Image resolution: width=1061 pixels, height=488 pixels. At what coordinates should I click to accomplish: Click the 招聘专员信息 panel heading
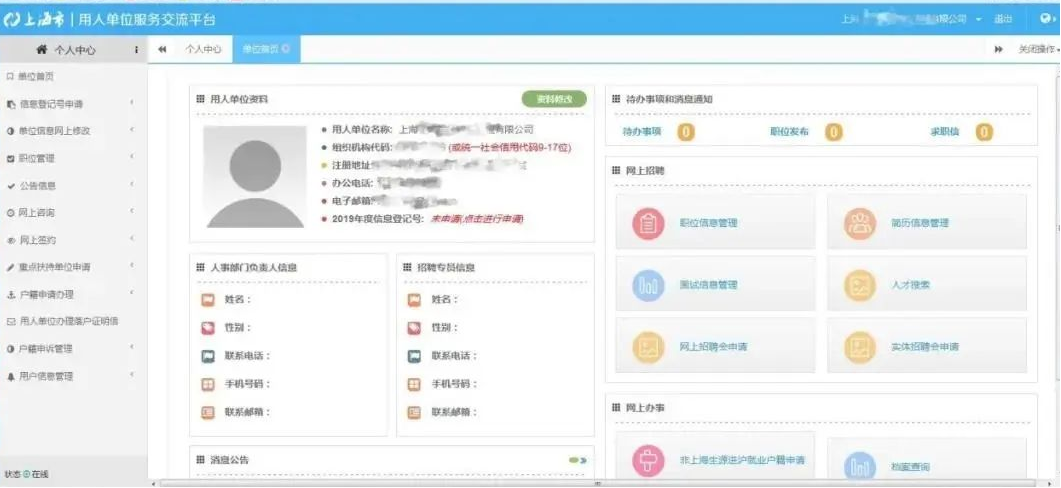point(446,268)
